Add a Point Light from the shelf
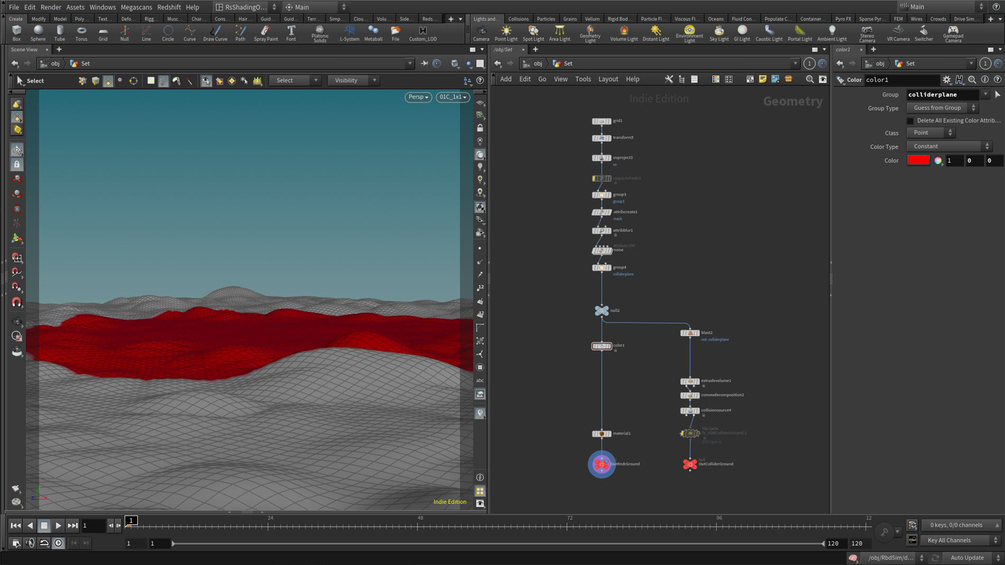The height and width of the screenshot is (565, 1005). (x=506, y=33)
